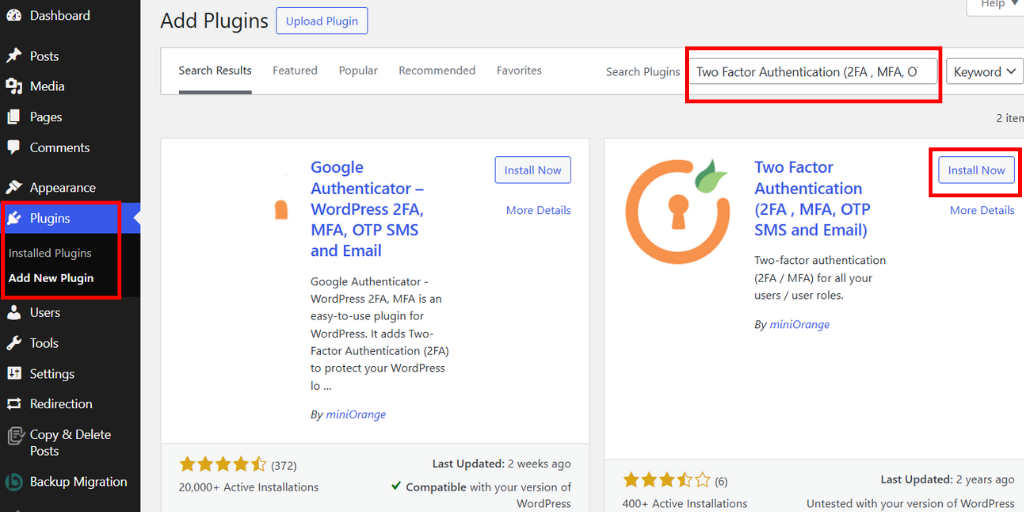Screen dimensions: 1024x512
Task: Click the Comments speech bubble icon
Action: tap(14, 148)
